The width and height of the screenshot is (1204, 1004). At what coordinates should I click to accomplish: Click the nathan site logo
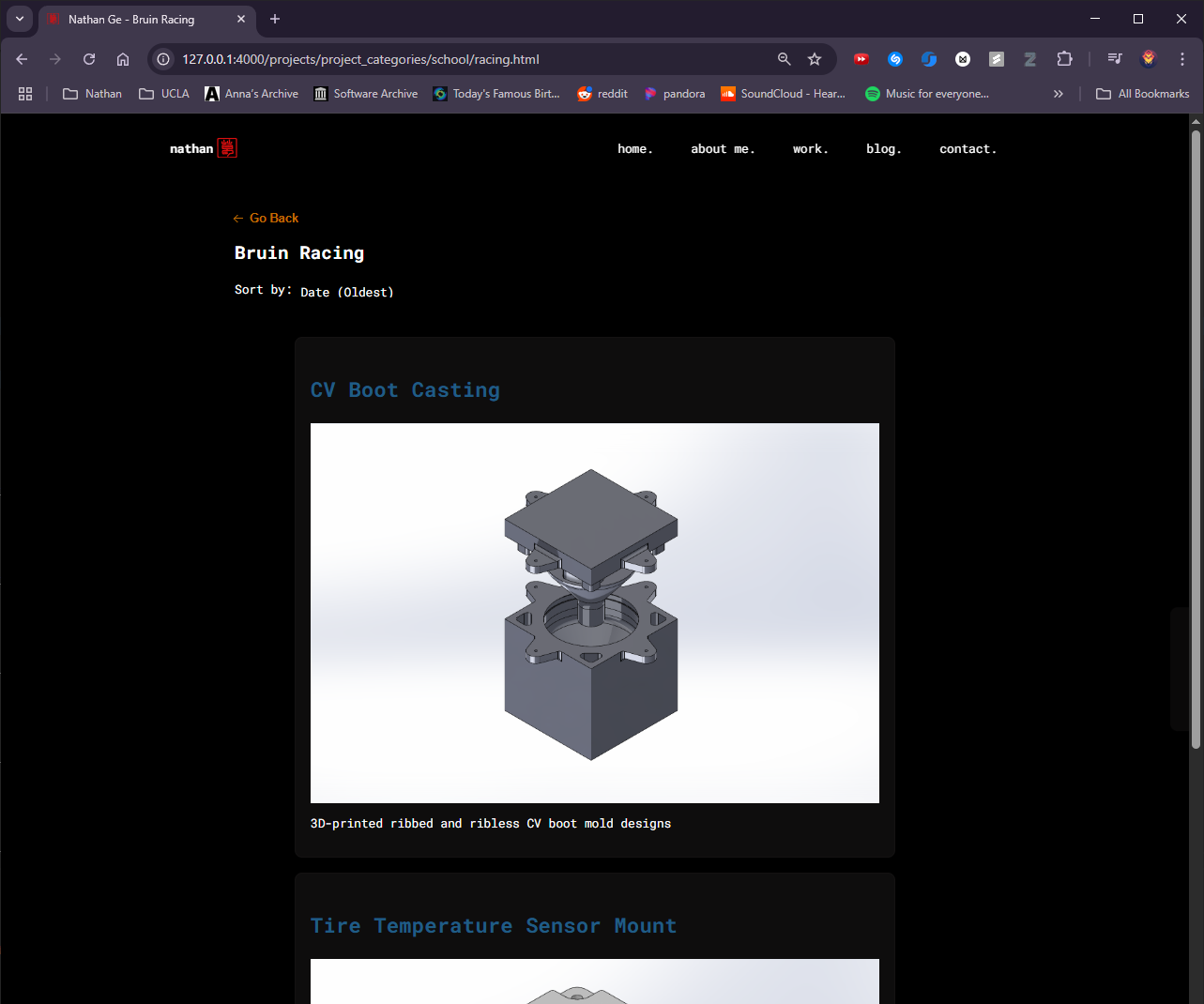coord(204,148)
